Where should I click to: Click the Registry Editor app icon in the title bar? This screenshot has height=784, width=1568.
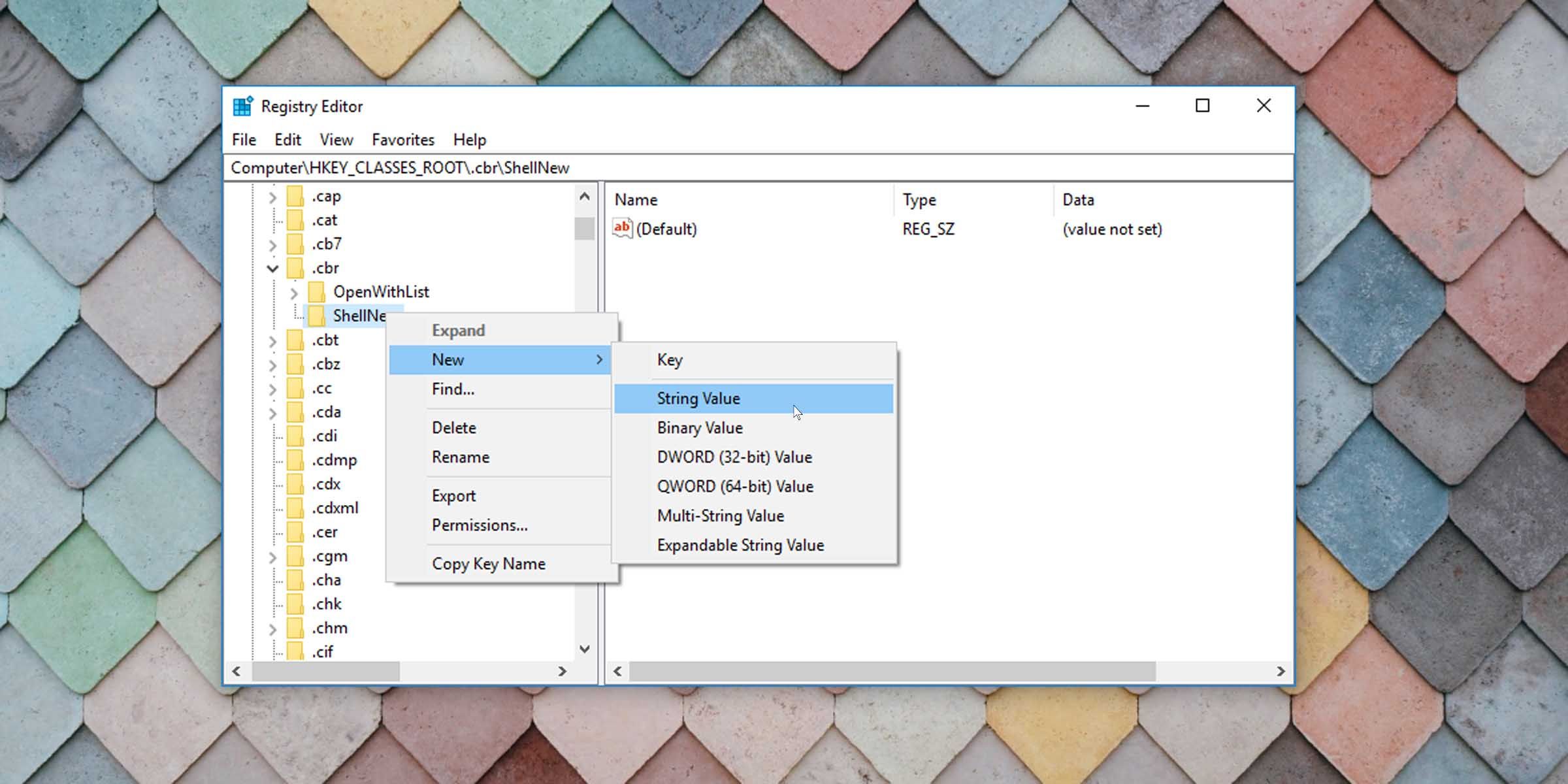243,106
